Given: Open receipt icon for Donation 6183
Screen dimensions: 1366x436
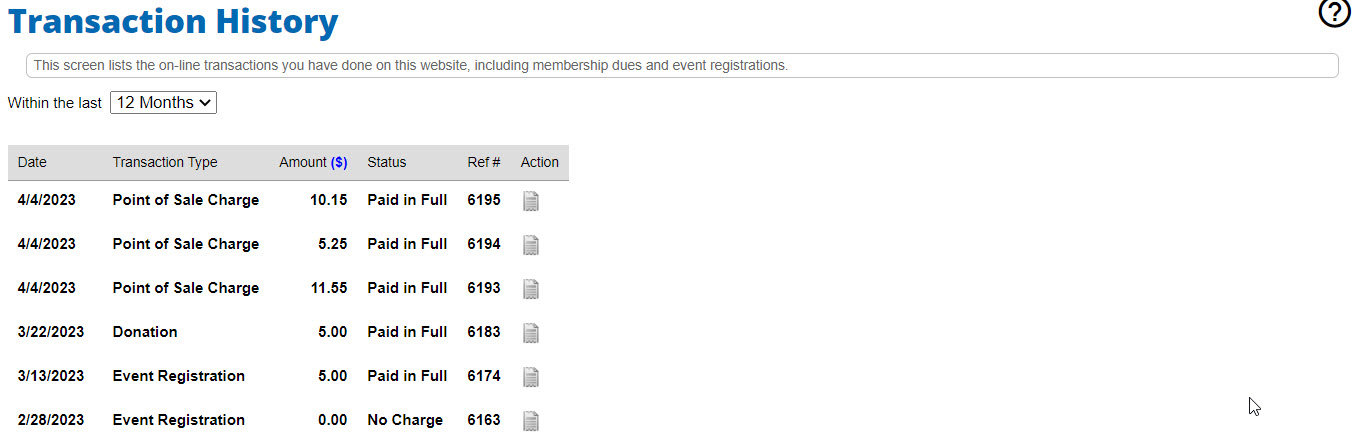Looking at the screenshot, I should 531,333.
